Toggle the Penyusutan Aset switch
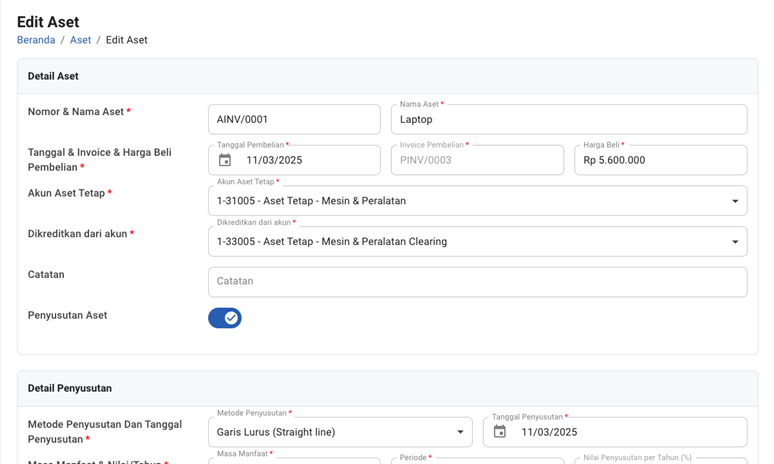Image resolution: width=774 pixels, height=464 pixels. [x=225, y=318]
